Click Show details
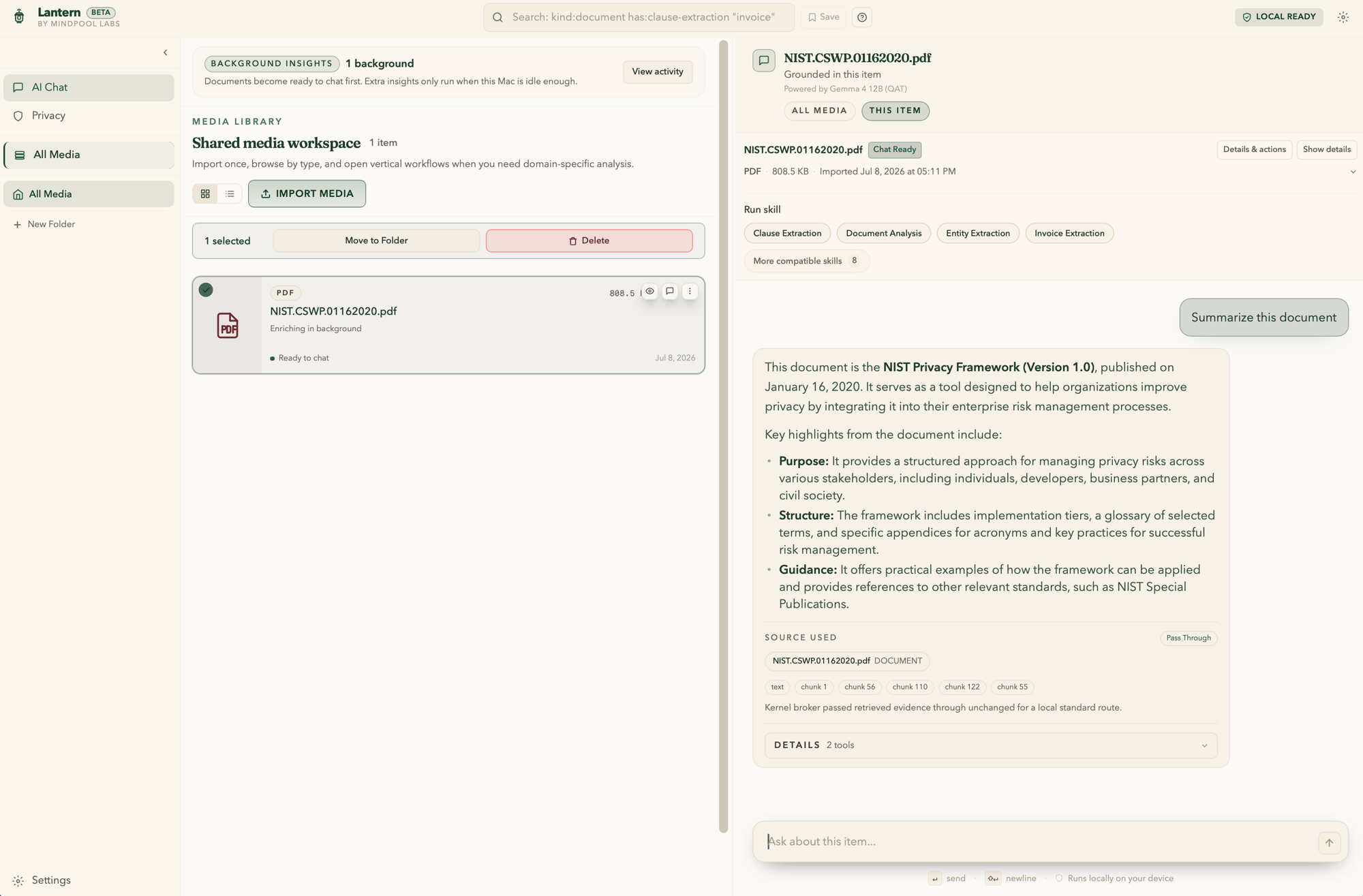Screen dimensions: 1363x896 point(1326,150)
